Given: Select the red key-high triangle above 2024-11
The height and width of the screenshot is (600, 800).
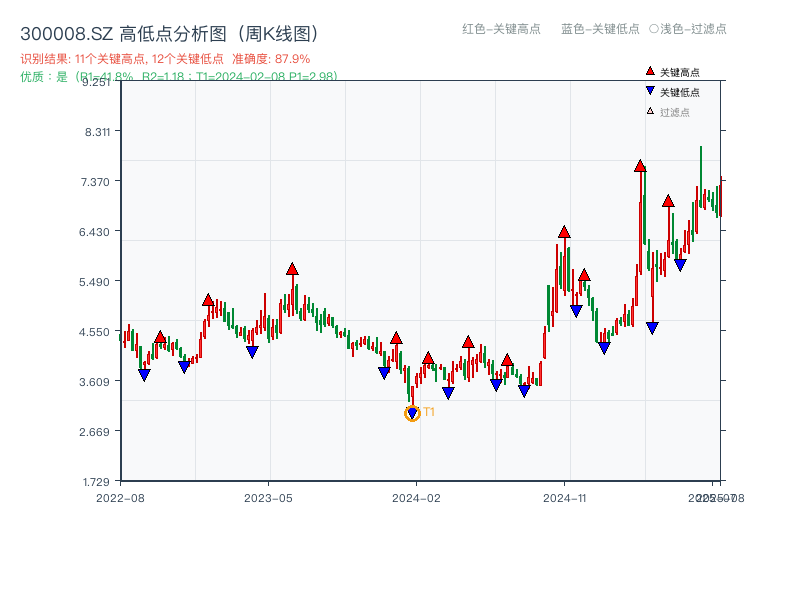Looking at the screenshot, I should pyautogui.click(x=564, y=232).
